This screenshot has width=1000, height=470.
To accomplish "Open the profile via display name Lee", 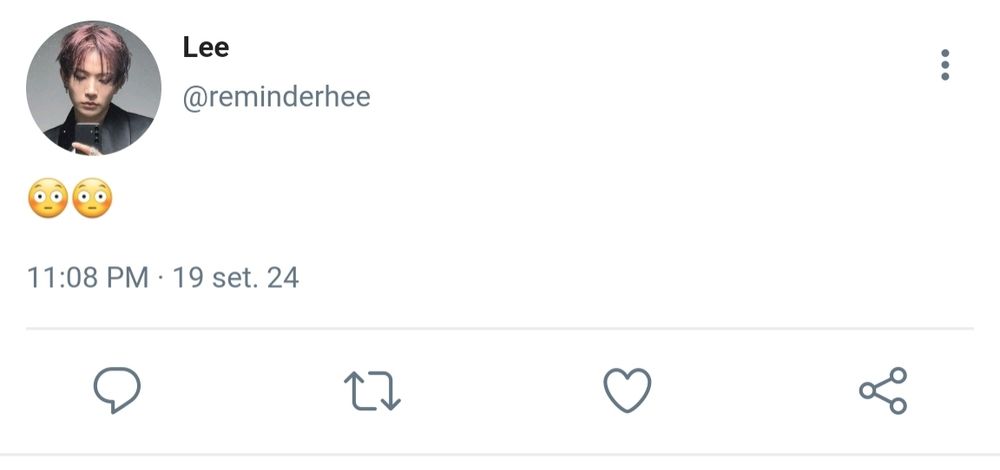I will pyautogui.click(x=206, y=47).
